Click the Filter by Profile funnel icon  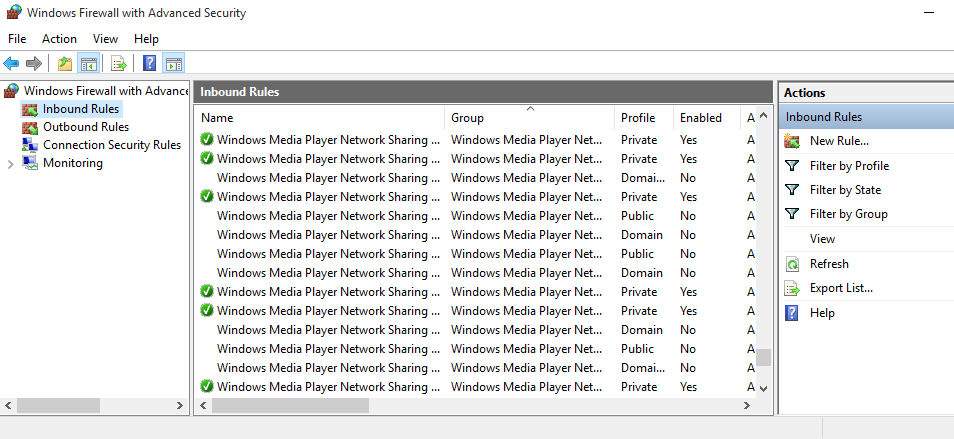(792, 166)
